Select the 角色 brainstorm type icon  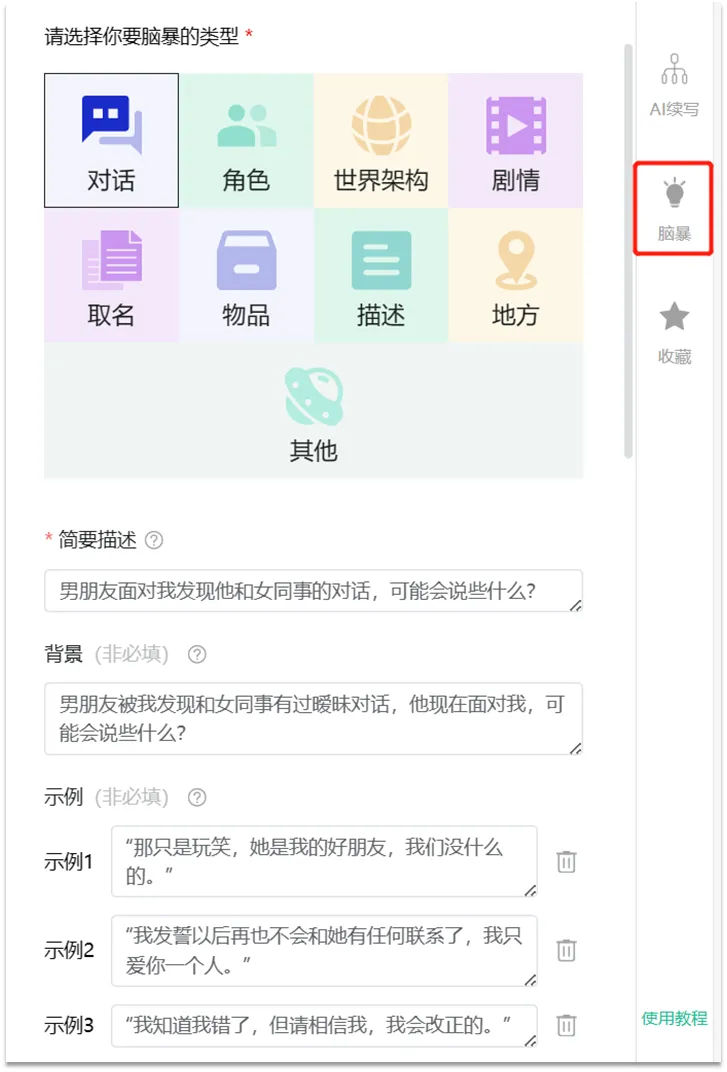coord(247,126)
